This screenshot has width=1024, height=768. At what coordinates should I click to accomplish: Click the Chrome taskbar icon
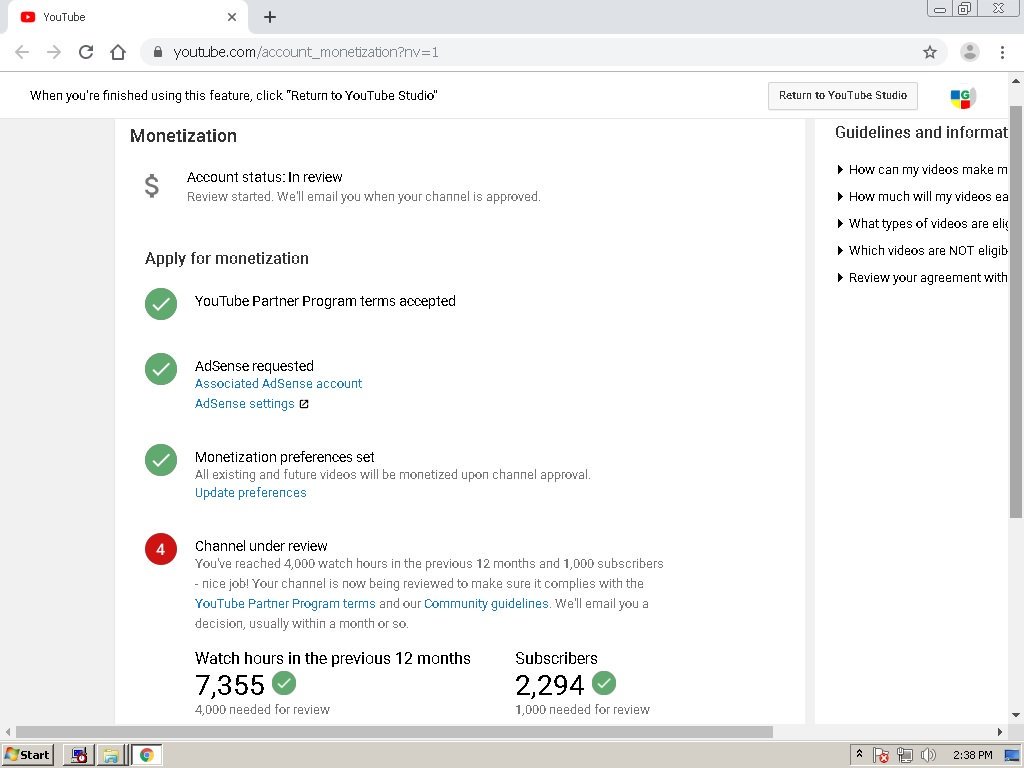click(x=147, y=756)
